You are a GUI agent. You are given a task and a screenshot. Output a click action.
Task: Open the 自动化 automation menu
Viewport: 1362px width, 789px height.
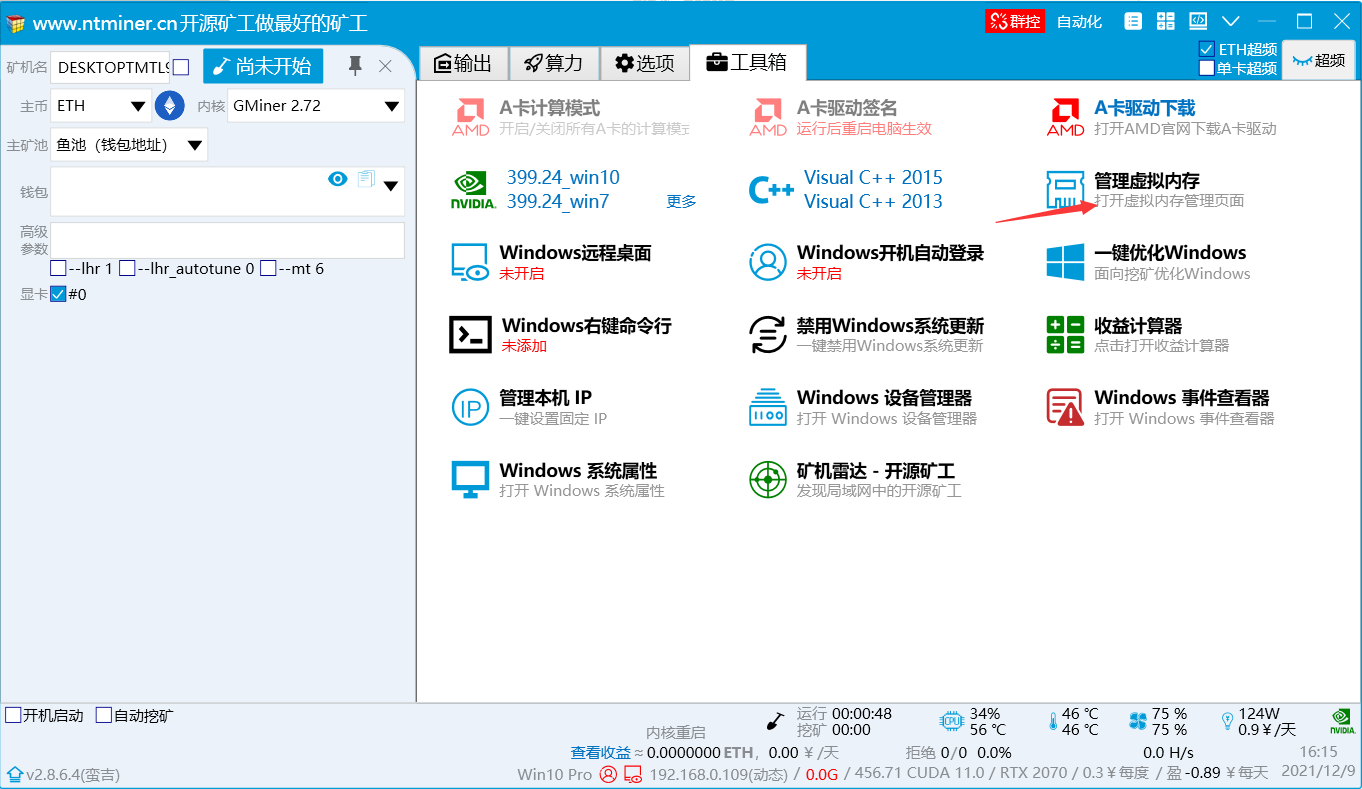[1079, 21]
